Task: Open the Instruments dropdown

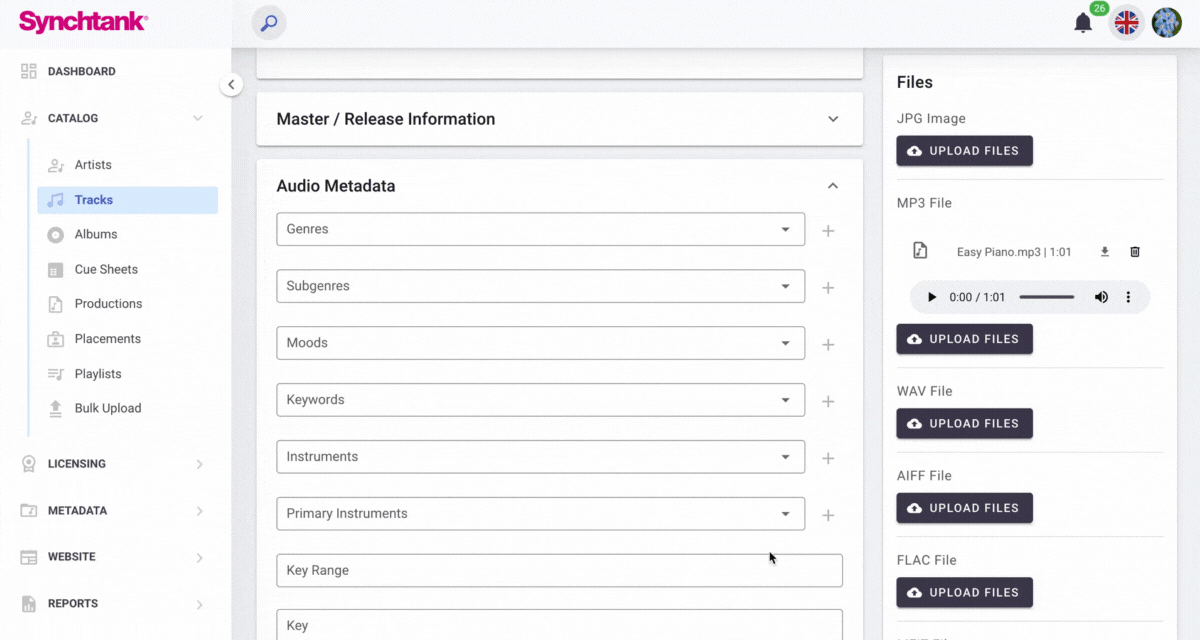Action: click(x=540, y=457)
